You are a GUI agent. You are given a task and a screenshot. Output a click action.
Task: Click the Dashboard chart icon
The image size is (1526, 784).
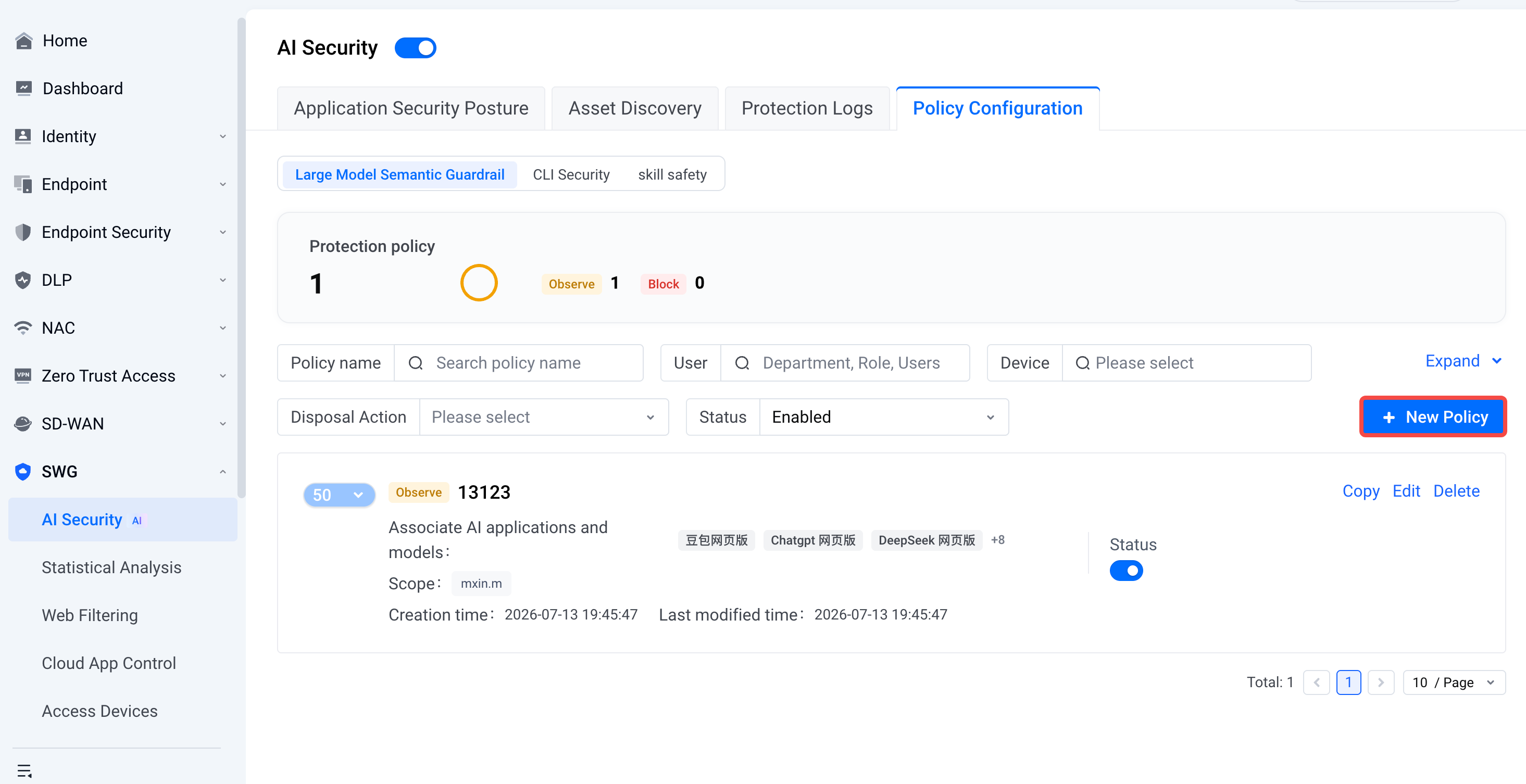[x=23, y=89]
